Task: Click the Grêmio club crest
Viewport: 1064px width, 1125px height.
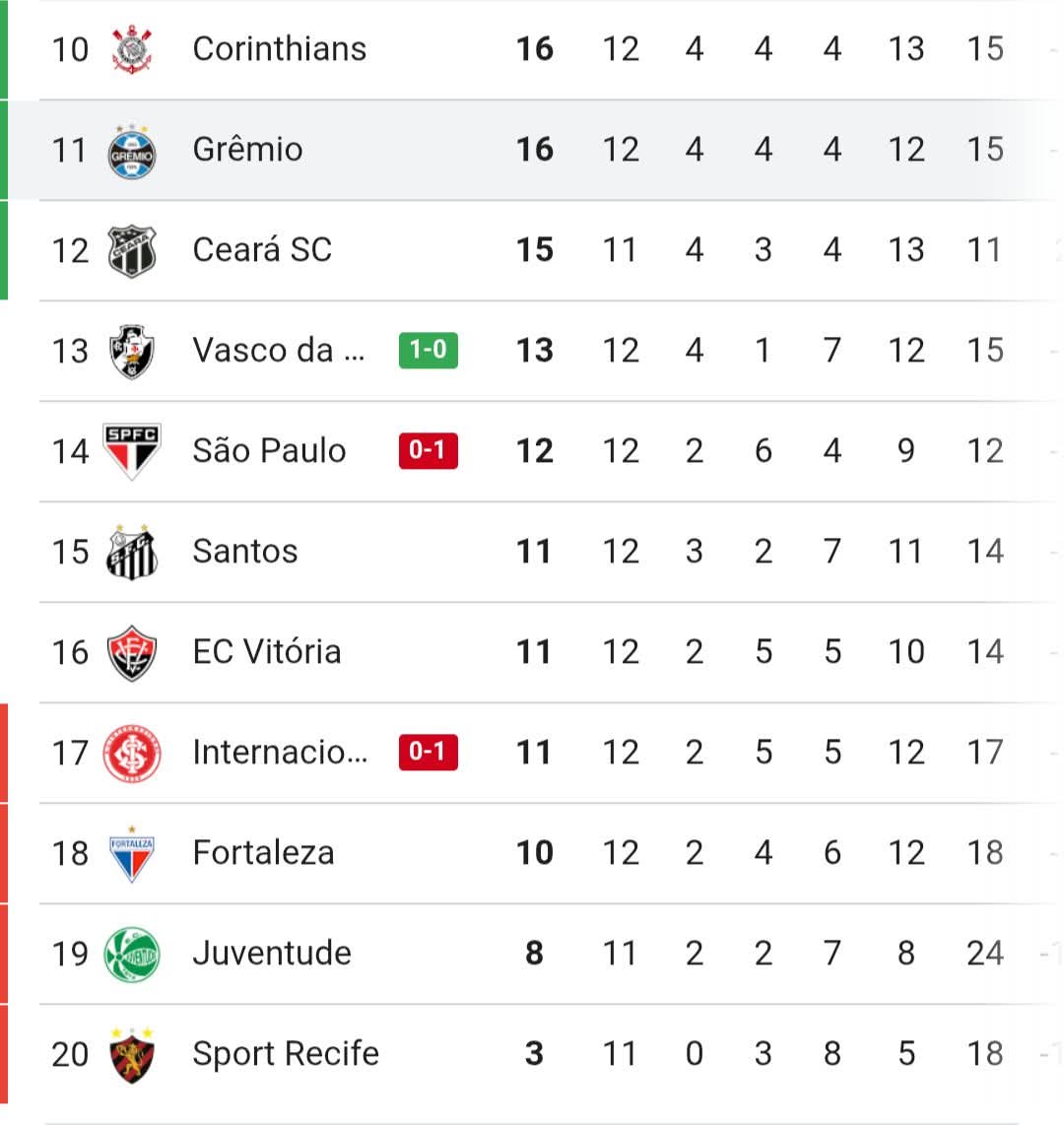Action: coord(132,152)
